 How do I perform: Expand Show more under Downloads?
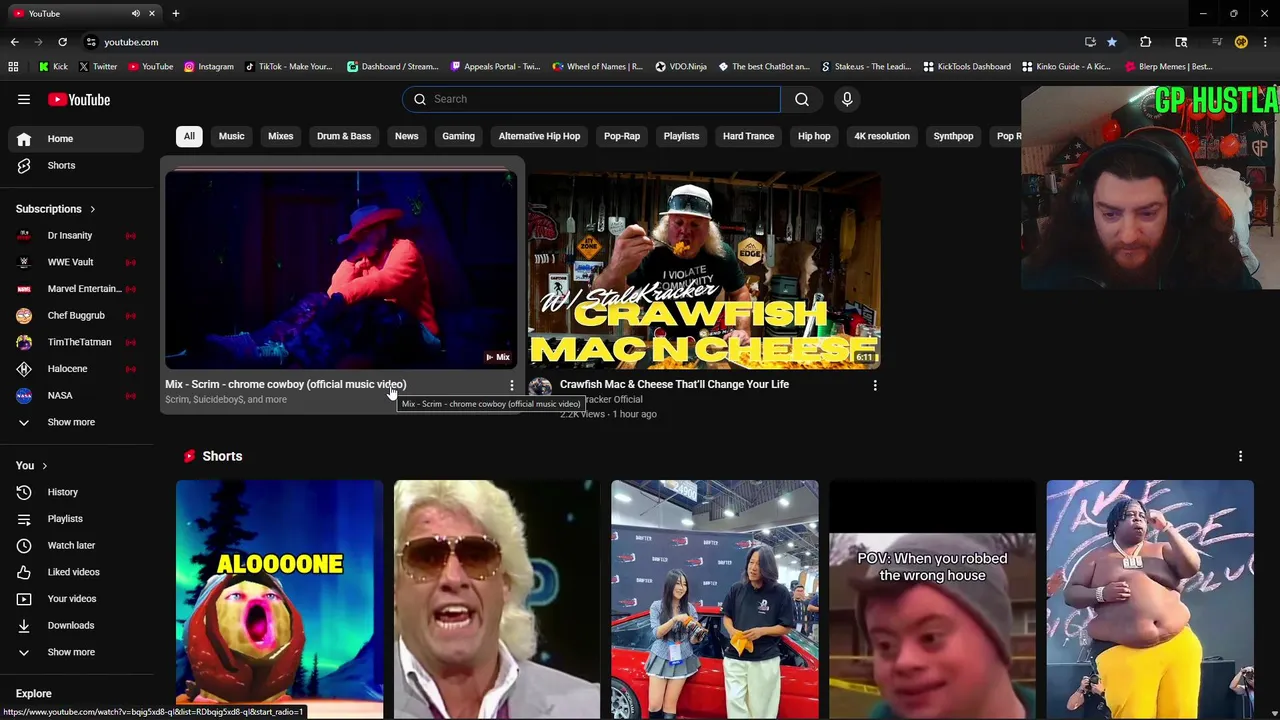point(76,652)
